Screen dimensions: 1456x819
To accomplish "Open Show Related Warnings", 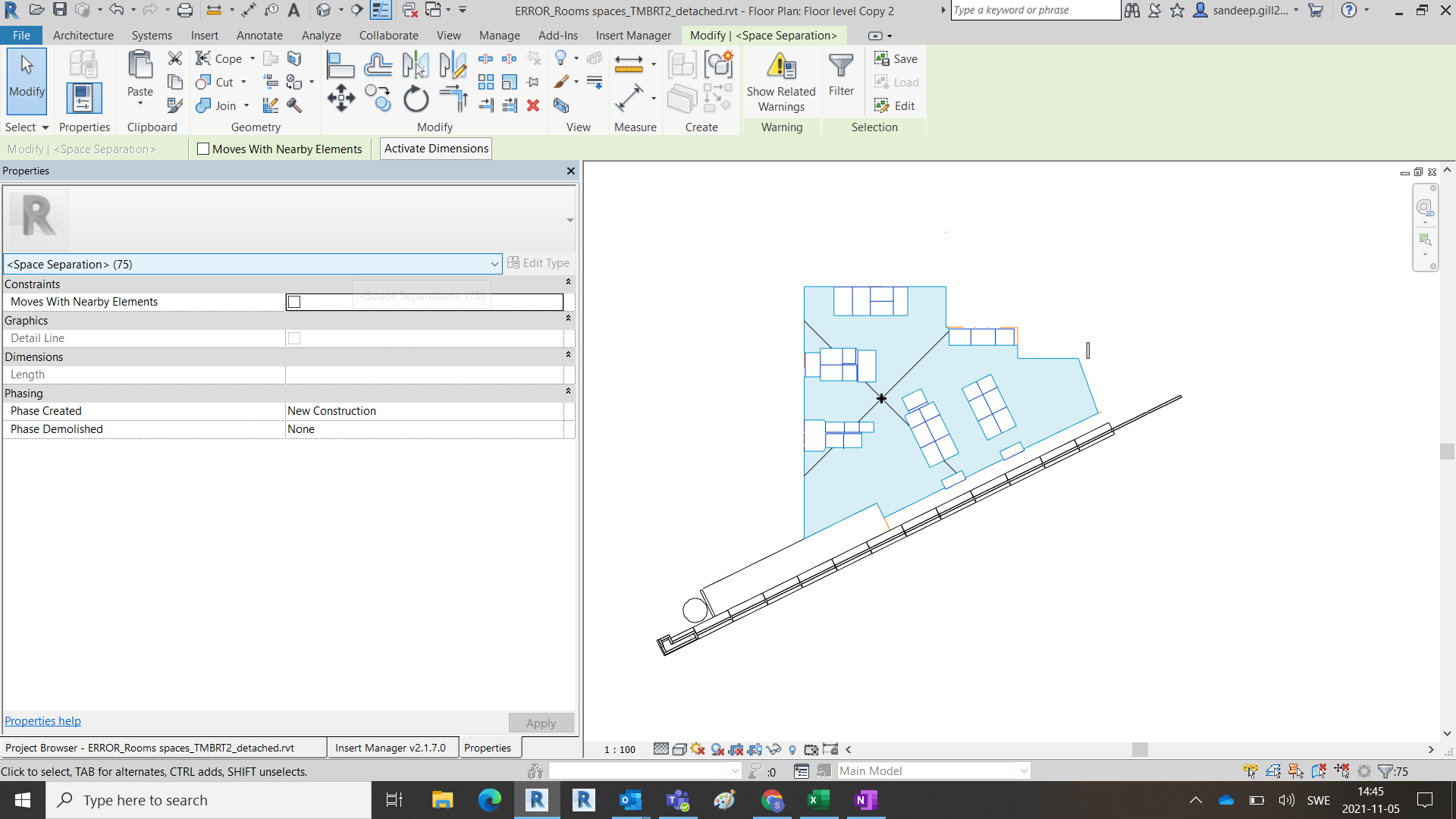I will click(x=781, y=82).
